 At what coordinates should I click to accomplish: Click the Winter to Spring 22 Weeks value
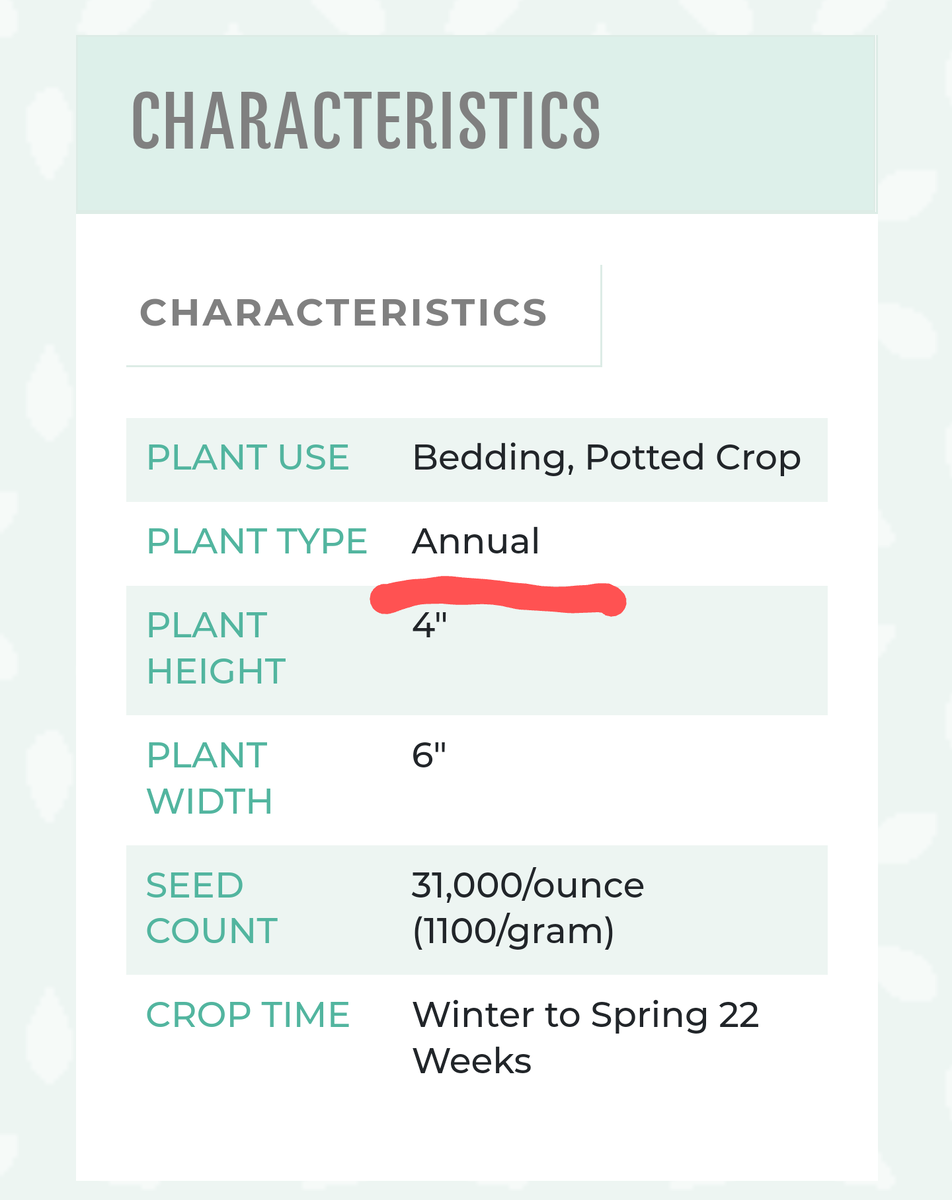tap(585, 1037)
